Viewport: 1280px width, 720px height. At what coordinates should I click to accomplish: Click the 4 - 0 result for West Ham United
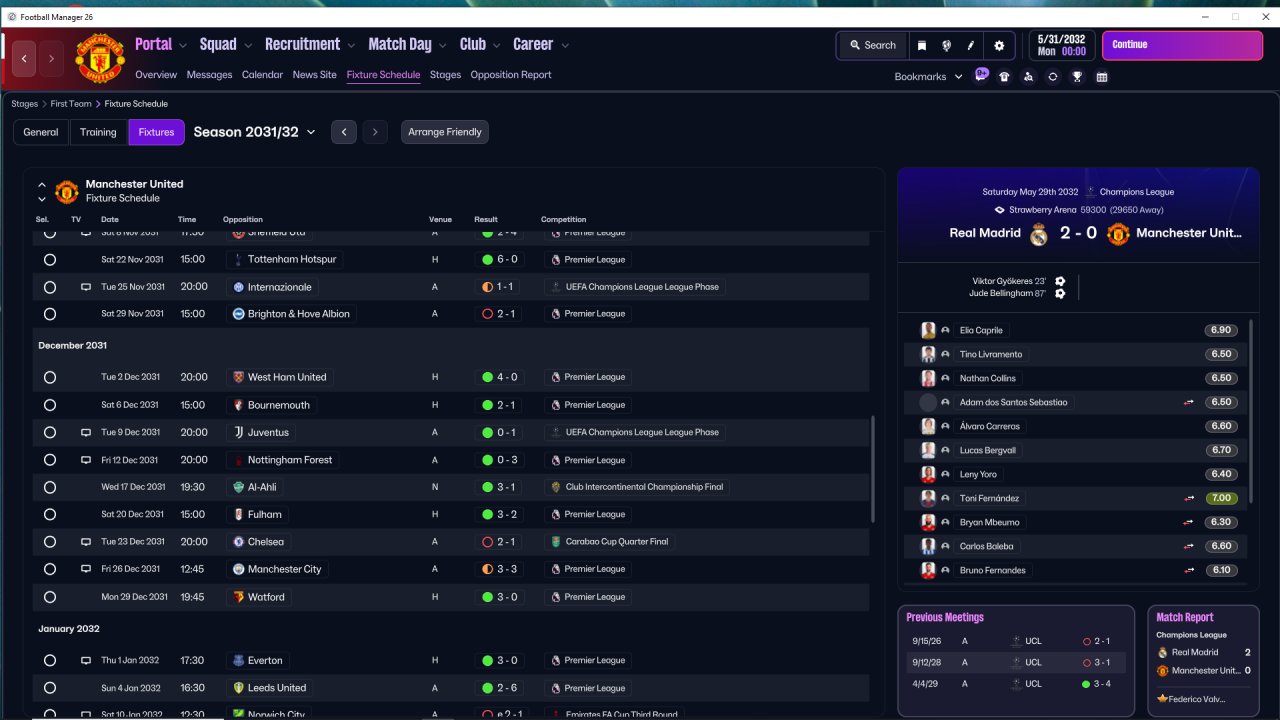[500, 377]
